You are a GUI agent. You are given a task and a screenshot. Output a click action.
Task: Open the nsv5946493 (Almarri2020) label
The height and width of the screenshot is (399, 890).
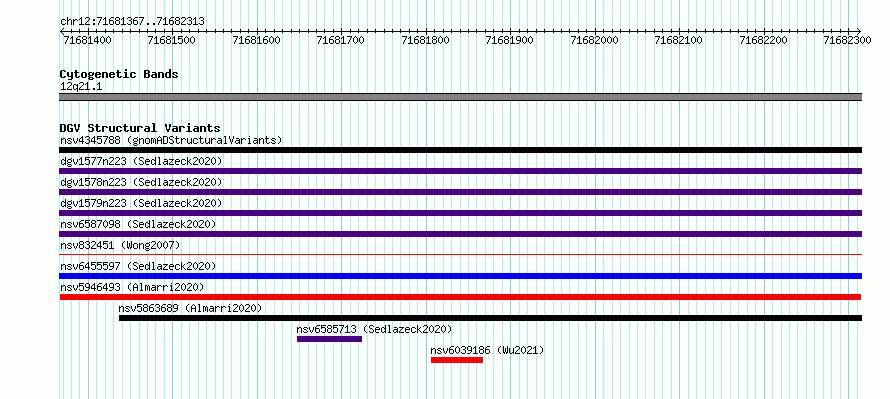(x=132, y=287)
